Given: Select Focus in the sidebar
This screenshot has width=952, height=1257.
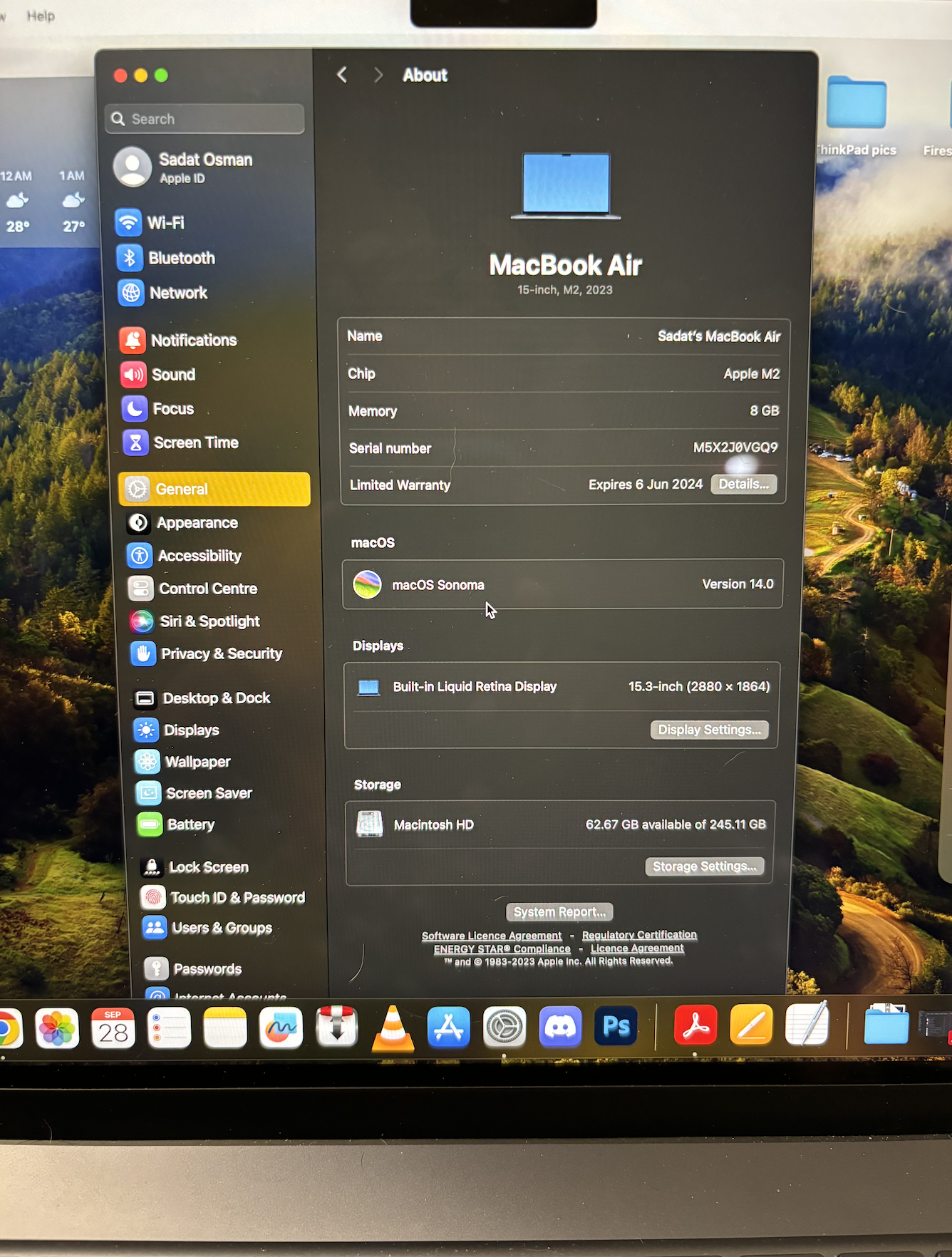Looking at the screenshot, I should click(157, 409).
